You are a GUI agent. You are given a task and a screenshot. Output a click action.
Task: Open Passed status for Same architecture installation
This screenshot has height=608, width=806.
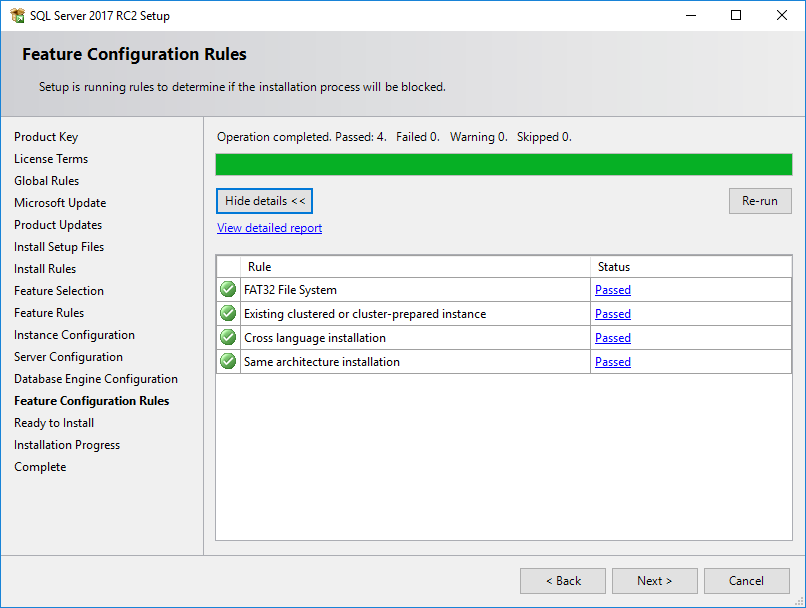coord(613,362)
